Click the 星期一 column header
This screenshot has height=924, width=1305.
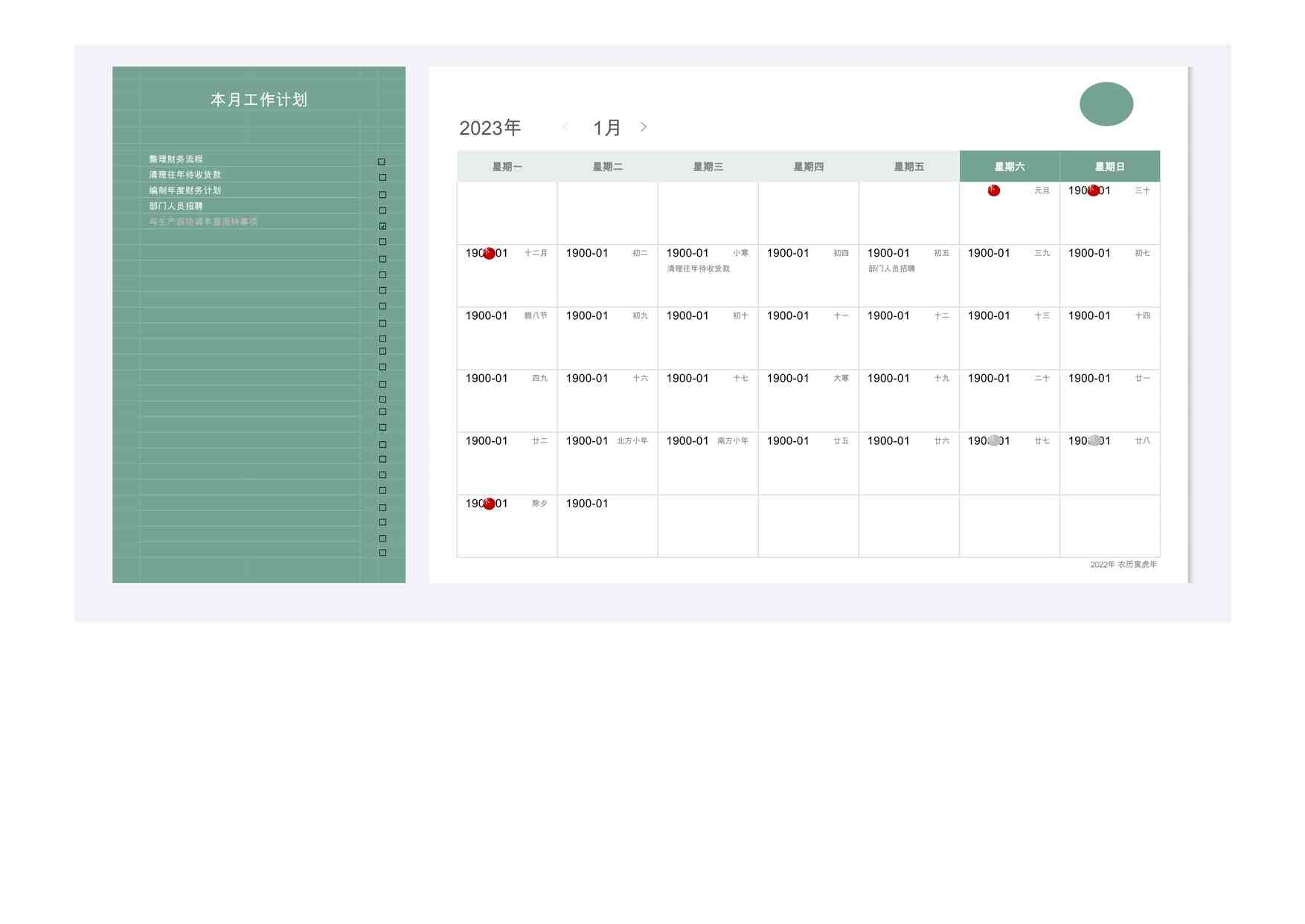point(507,167)
